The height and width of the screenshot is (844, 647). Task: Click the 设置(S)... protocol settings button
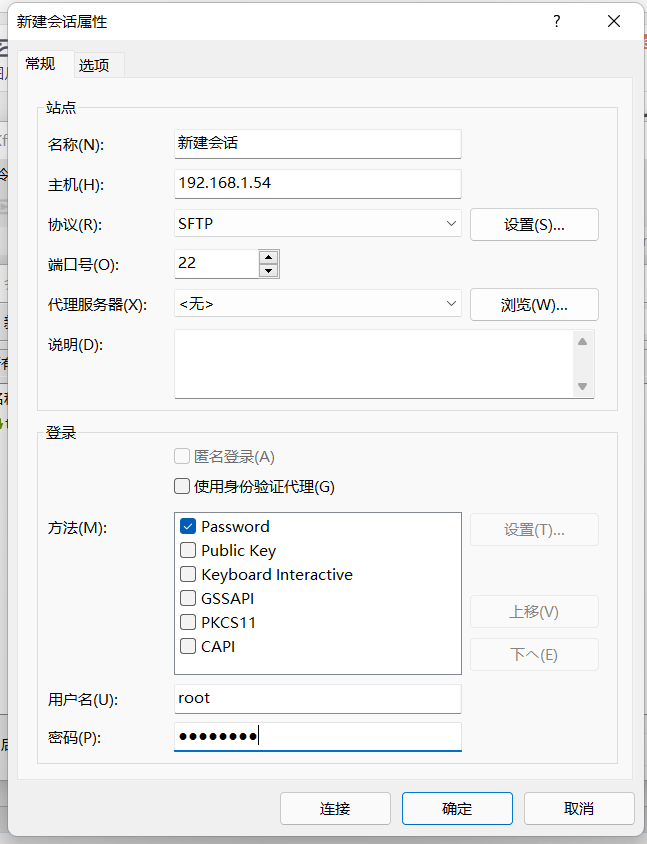pos(534,224)
